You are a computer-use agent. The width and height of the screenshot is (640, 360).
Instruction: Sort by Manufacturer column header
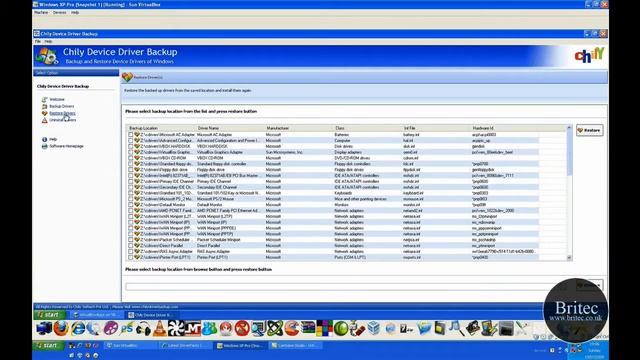(x=299, y=128)
